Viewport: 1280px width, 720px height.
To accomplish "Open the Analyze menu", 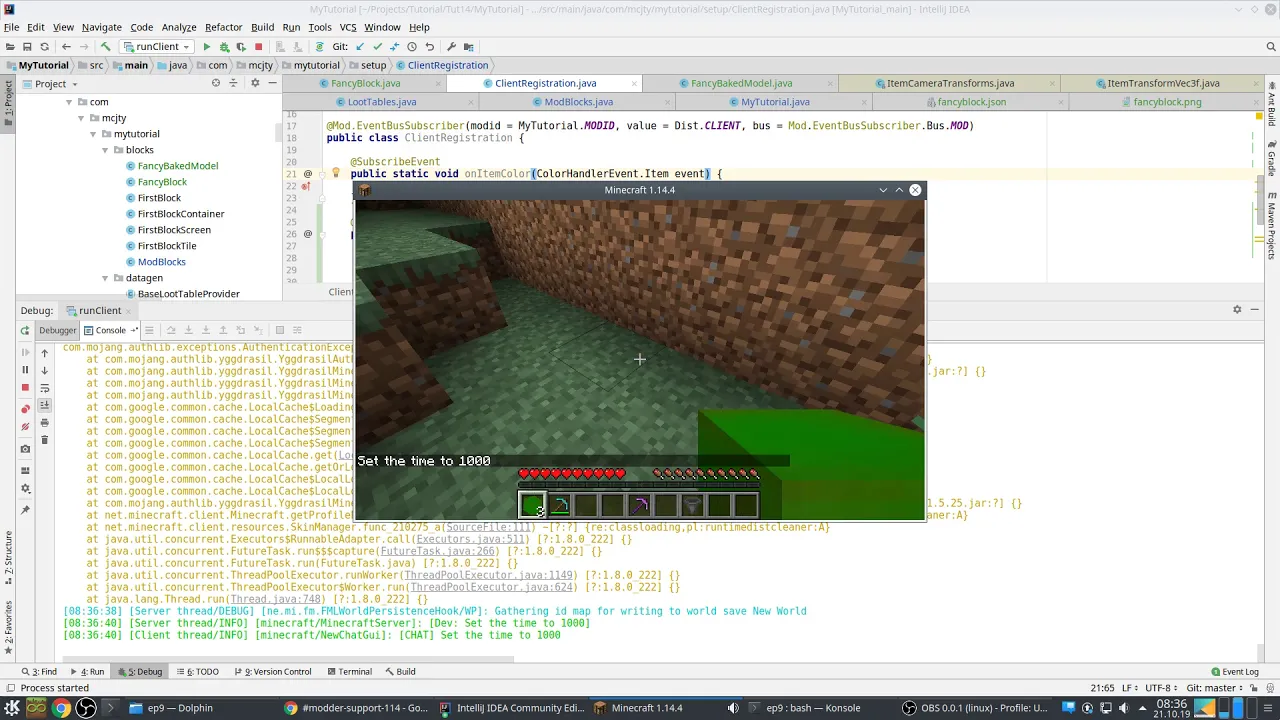I will 179,27.
